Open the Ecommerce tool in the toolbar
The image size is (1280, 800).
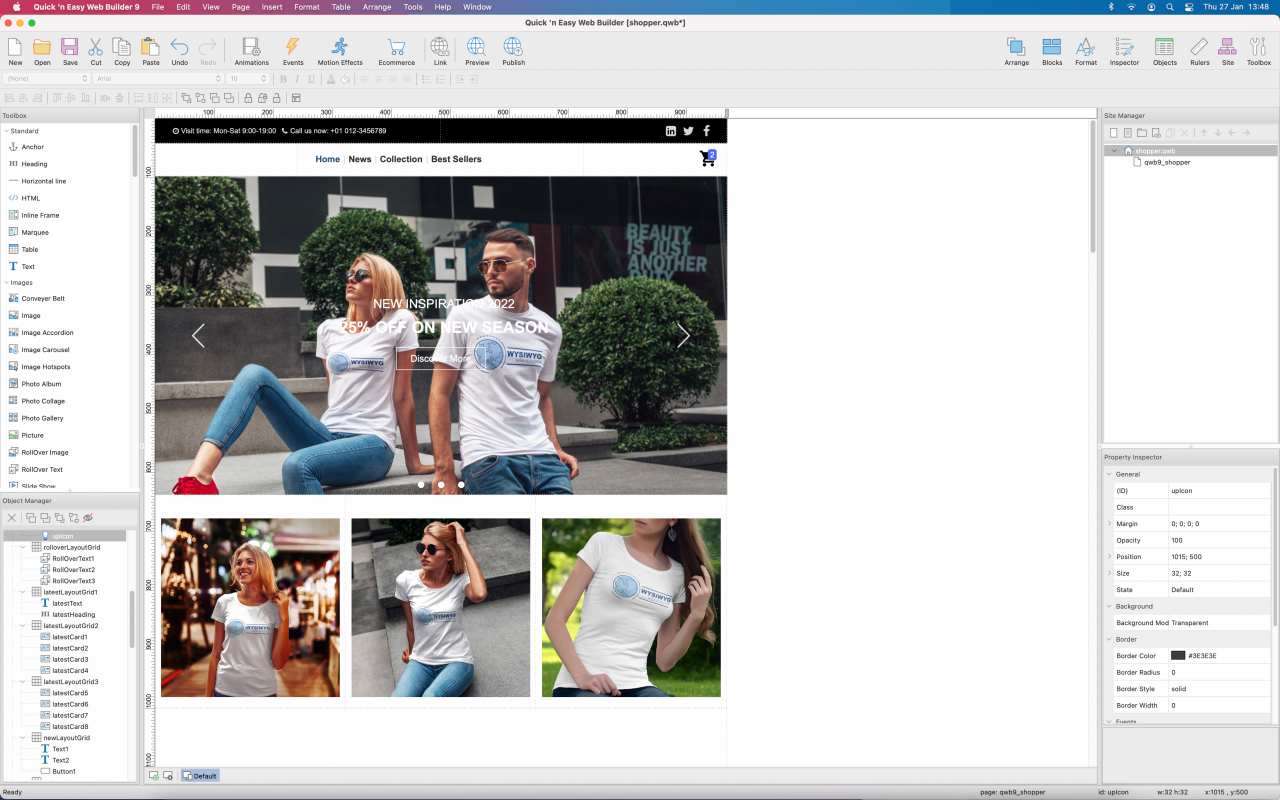pos(396,52)
